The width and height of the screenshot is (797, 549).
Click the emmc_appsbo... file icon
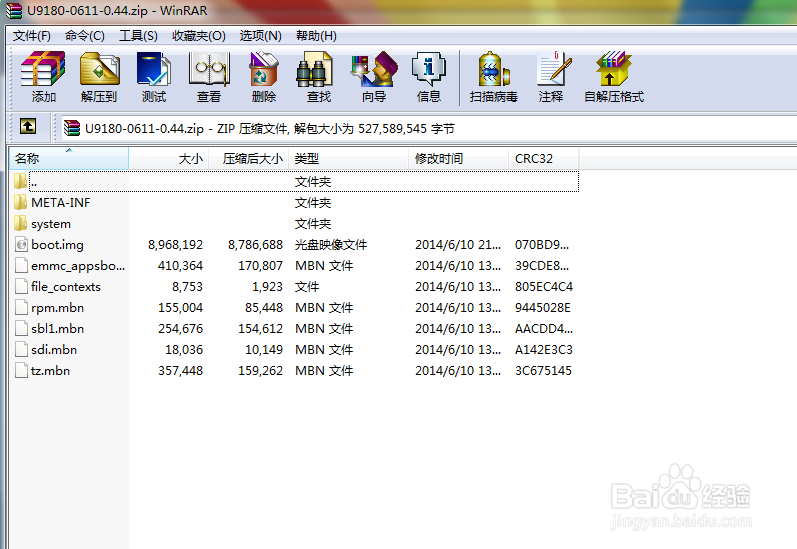click(x=21, y=265)
